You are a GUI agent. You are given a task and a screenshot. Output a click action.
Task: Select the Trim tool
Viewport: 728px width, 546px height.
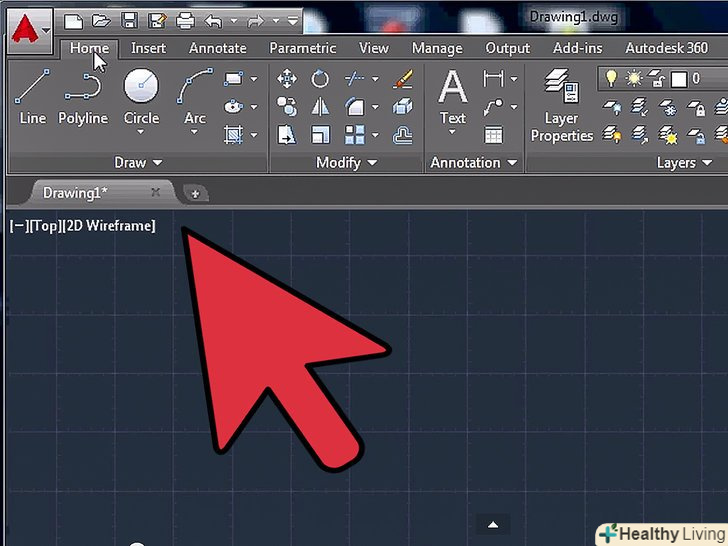(354, 79)
